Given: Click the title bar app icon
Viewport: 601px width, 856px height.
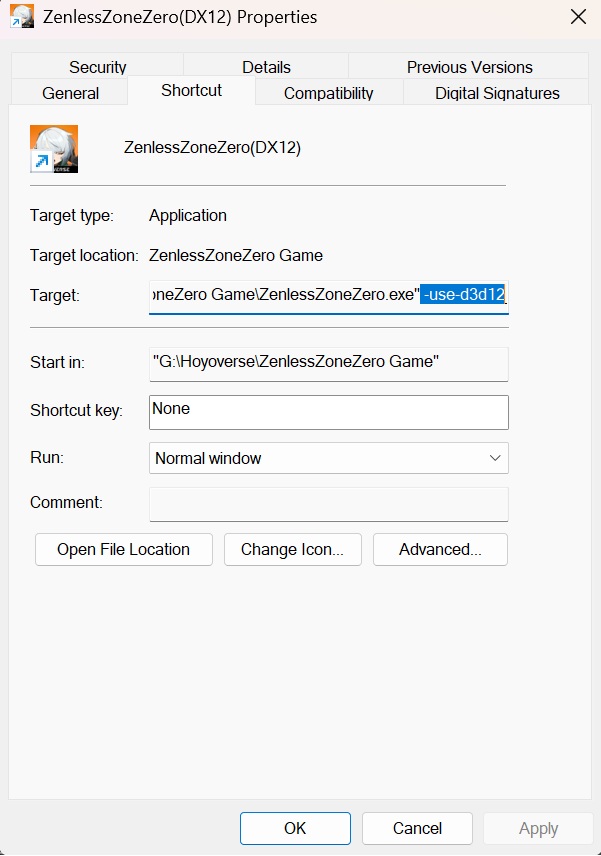Looking at the screenshot, I should pyautogui.click(x=22, y=17).
